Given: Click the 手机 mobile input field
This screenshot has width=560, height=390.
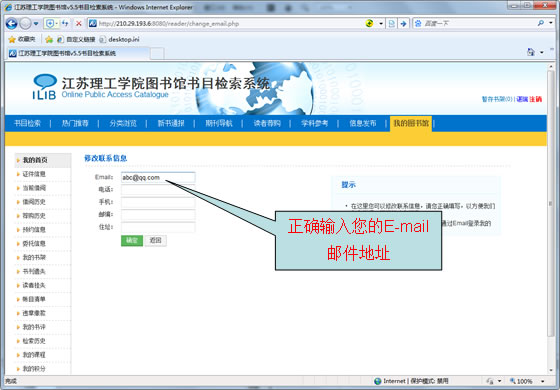Looking at the screenshot, I should coord(158,202).
